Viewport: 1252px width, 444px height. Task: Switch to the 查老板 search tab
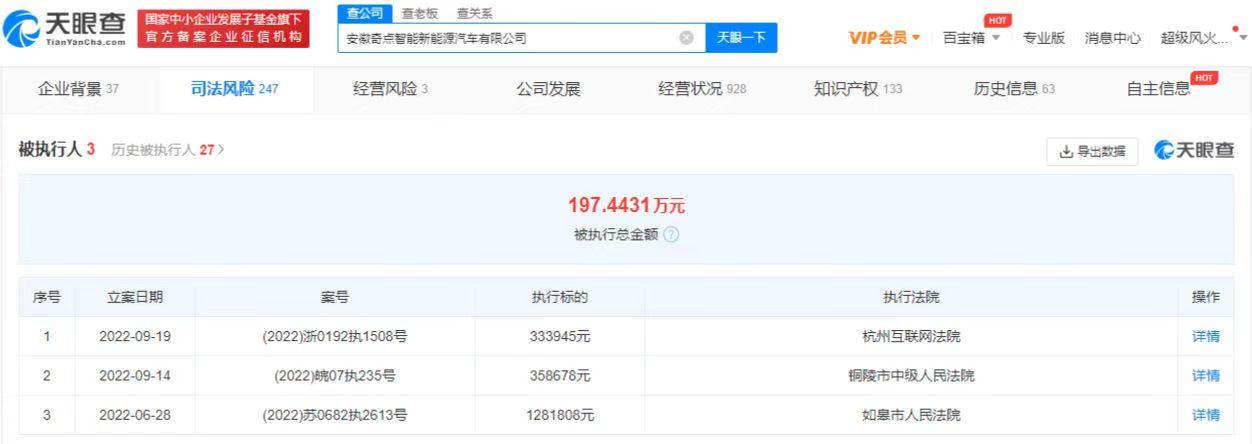pyautogui.click(x=419, y=14)
